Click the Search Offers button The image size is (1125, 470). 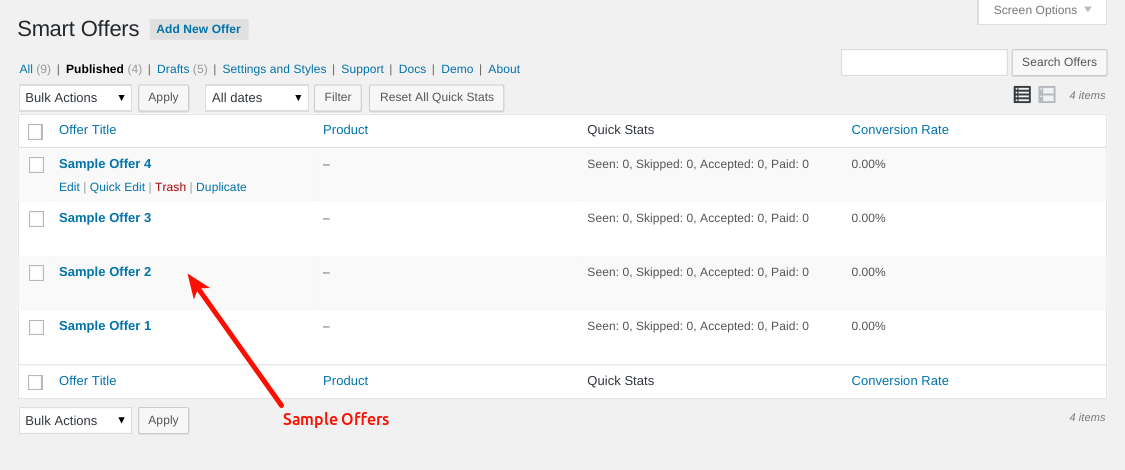coord(1059,62)
